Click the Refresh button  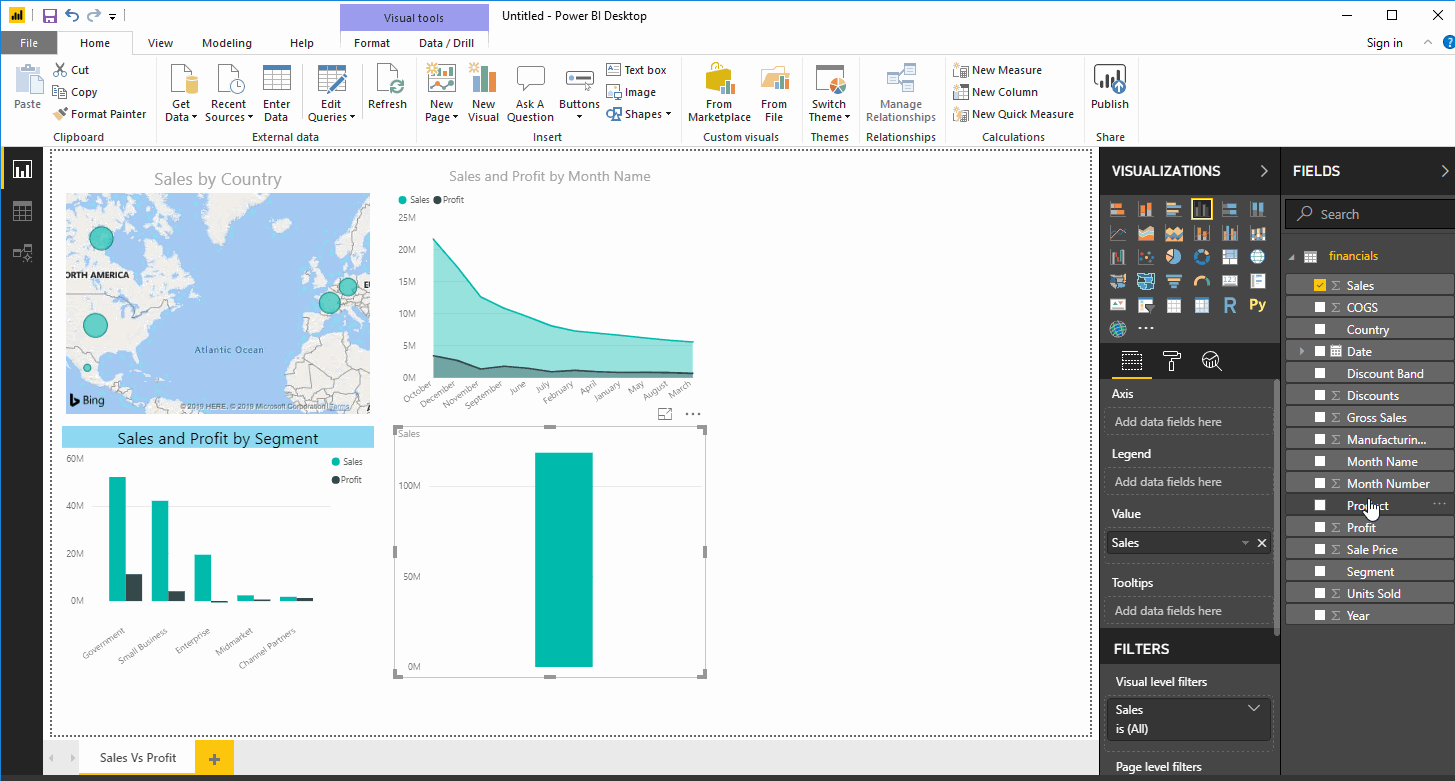387,87
